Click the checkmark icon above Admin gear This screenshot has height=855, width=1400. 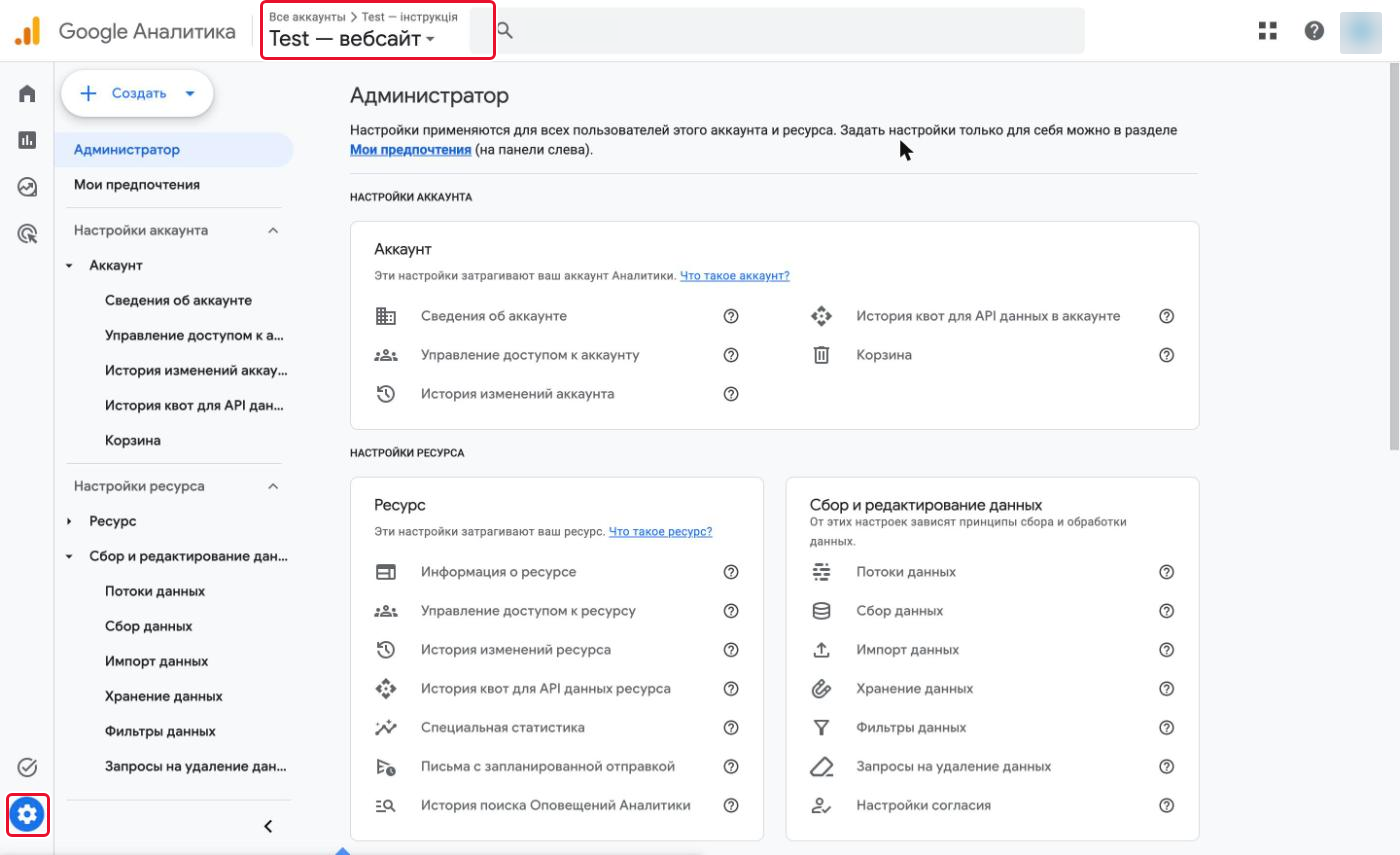click(x=27, y=767)
